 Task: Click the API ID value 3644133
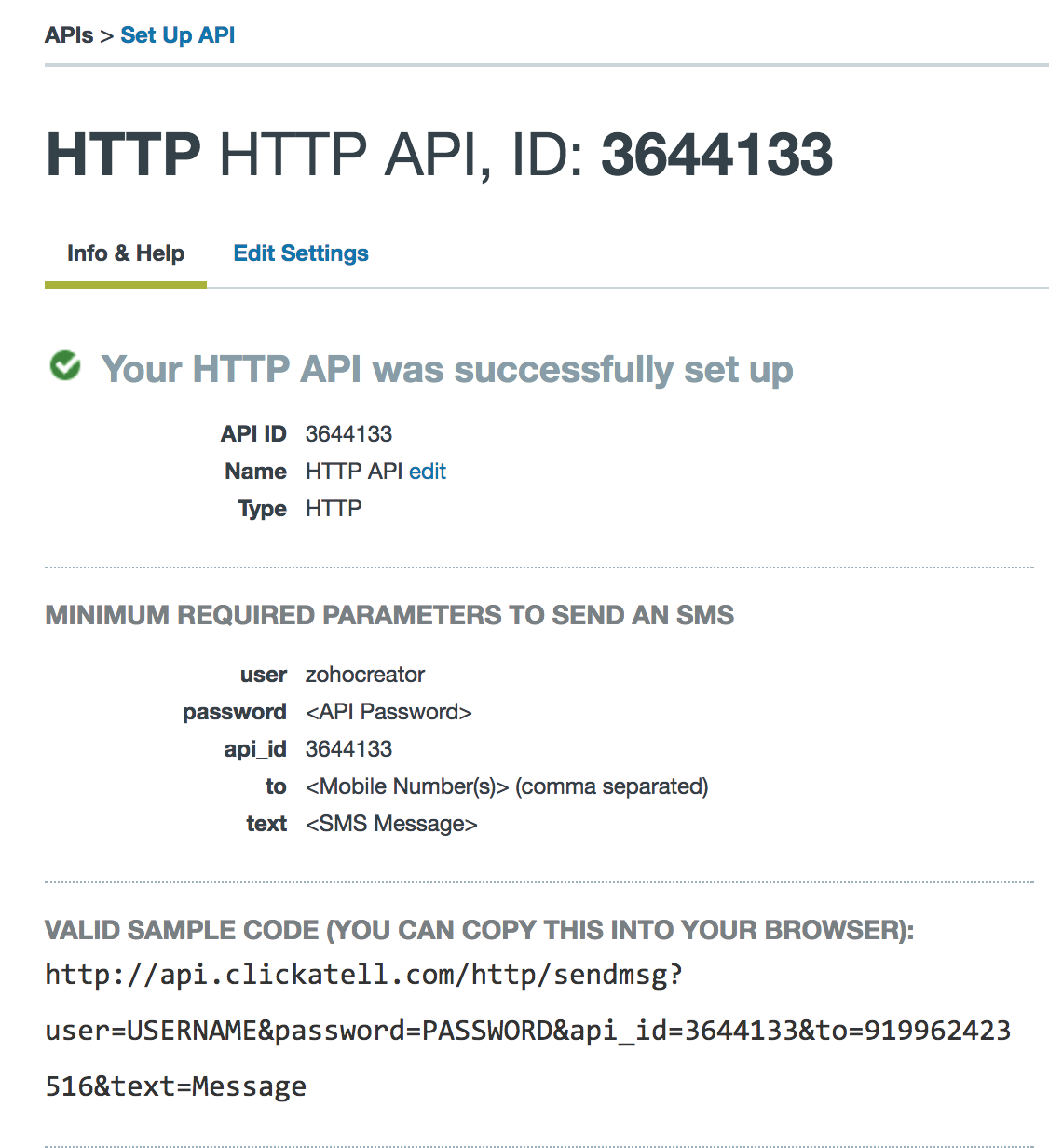[x=348, y=434]
